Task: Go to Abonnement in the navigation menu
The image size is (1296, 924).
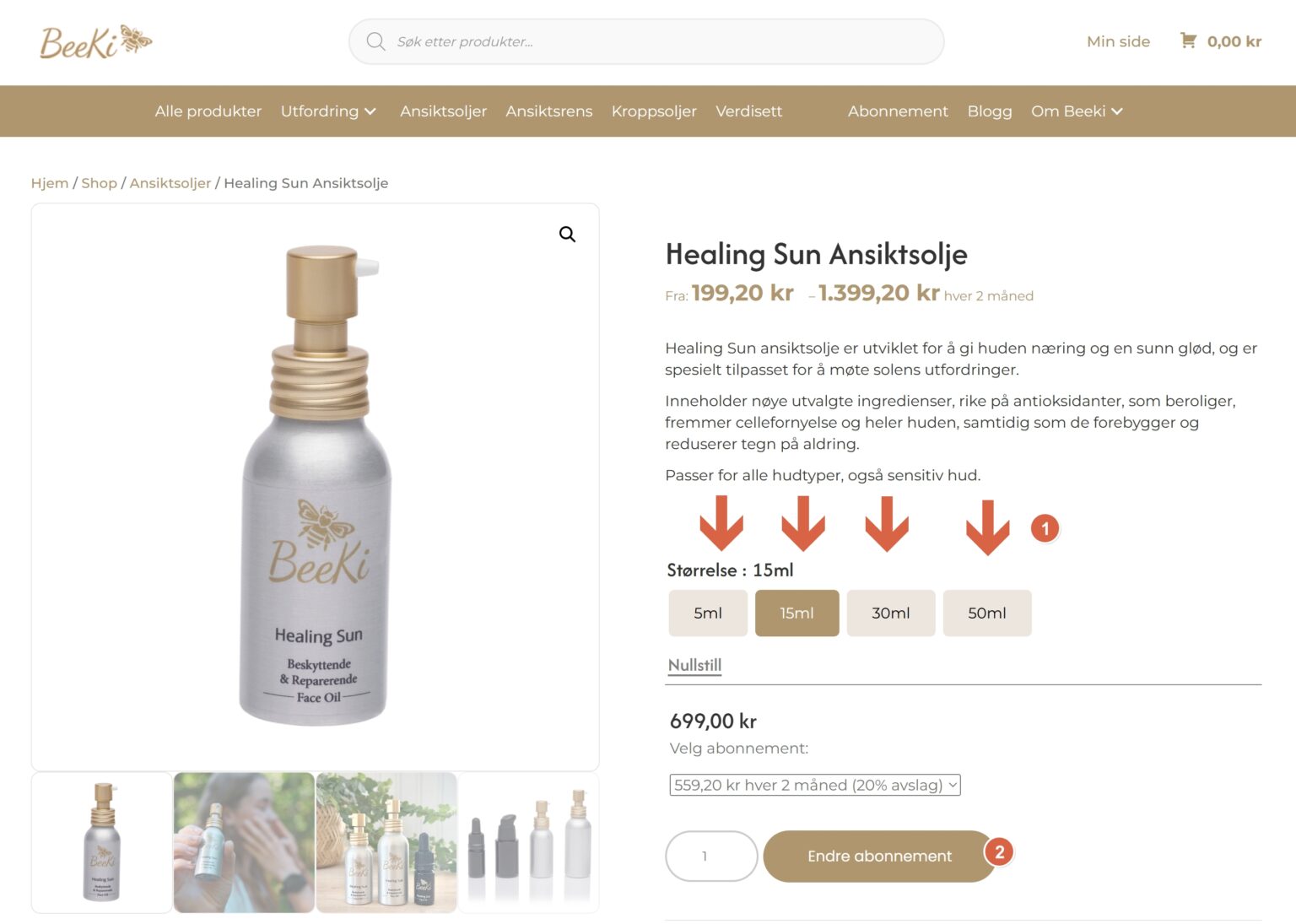Action: click(898, 111)
